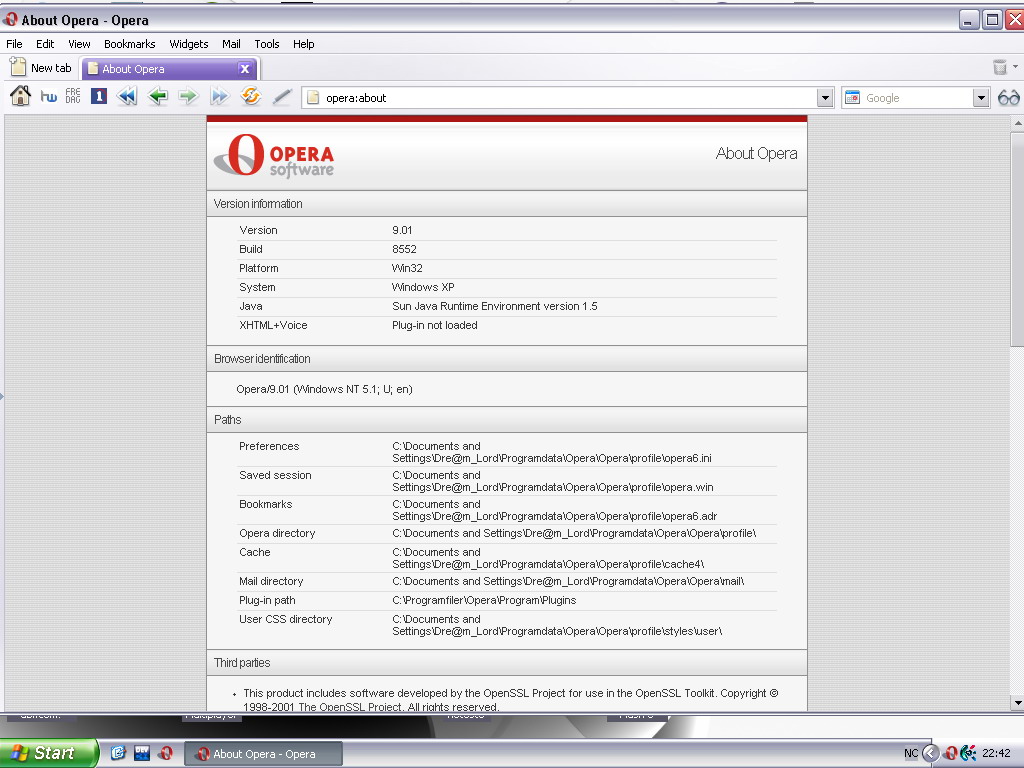
Task: Click the Google search field
Action: tap(917, 98)
